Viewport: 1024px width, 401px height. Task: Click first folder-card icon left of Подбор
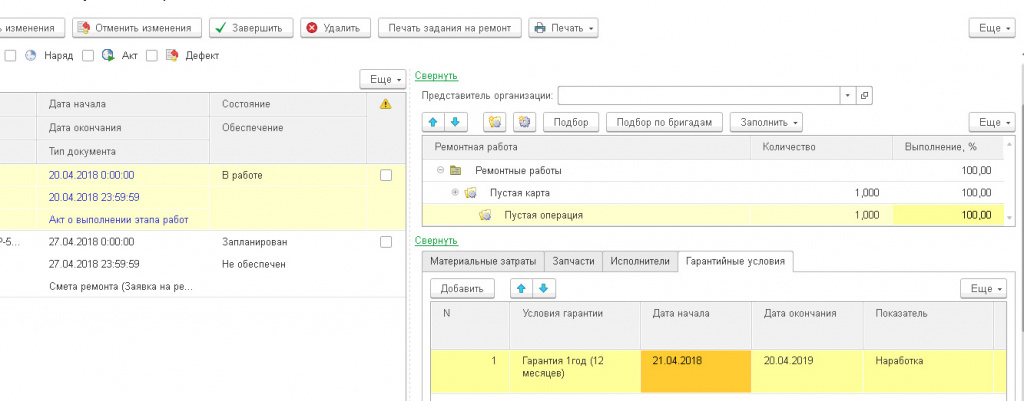[494, 122]
